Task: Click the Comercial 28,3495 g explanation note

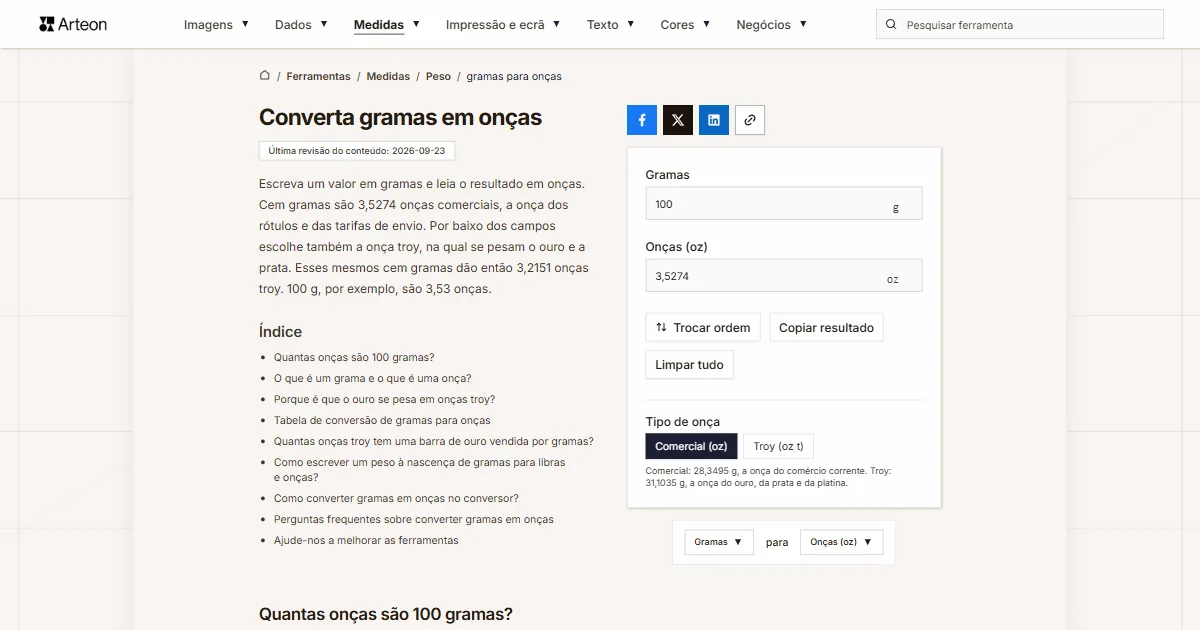Action: [x=768, y=476]
